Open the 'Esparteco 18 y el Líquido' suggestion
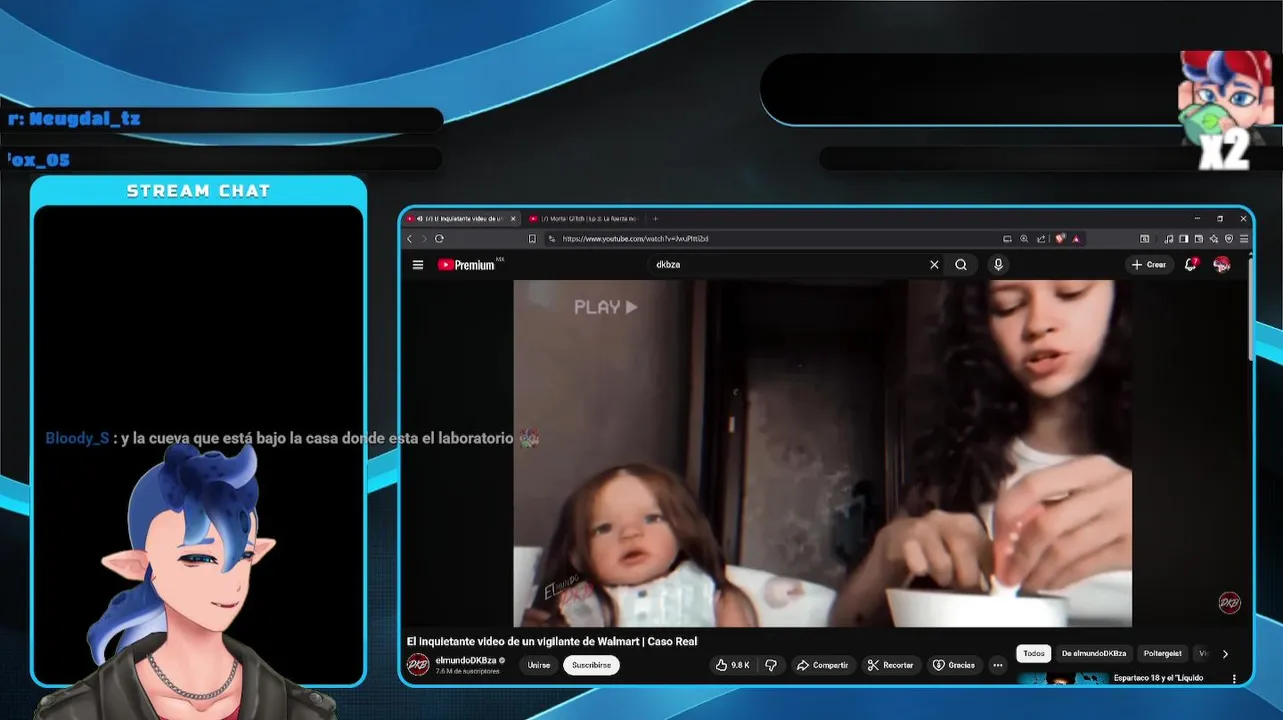Image resolution: width=1283 pixels, height=720 pixels. click(1158, 678)
